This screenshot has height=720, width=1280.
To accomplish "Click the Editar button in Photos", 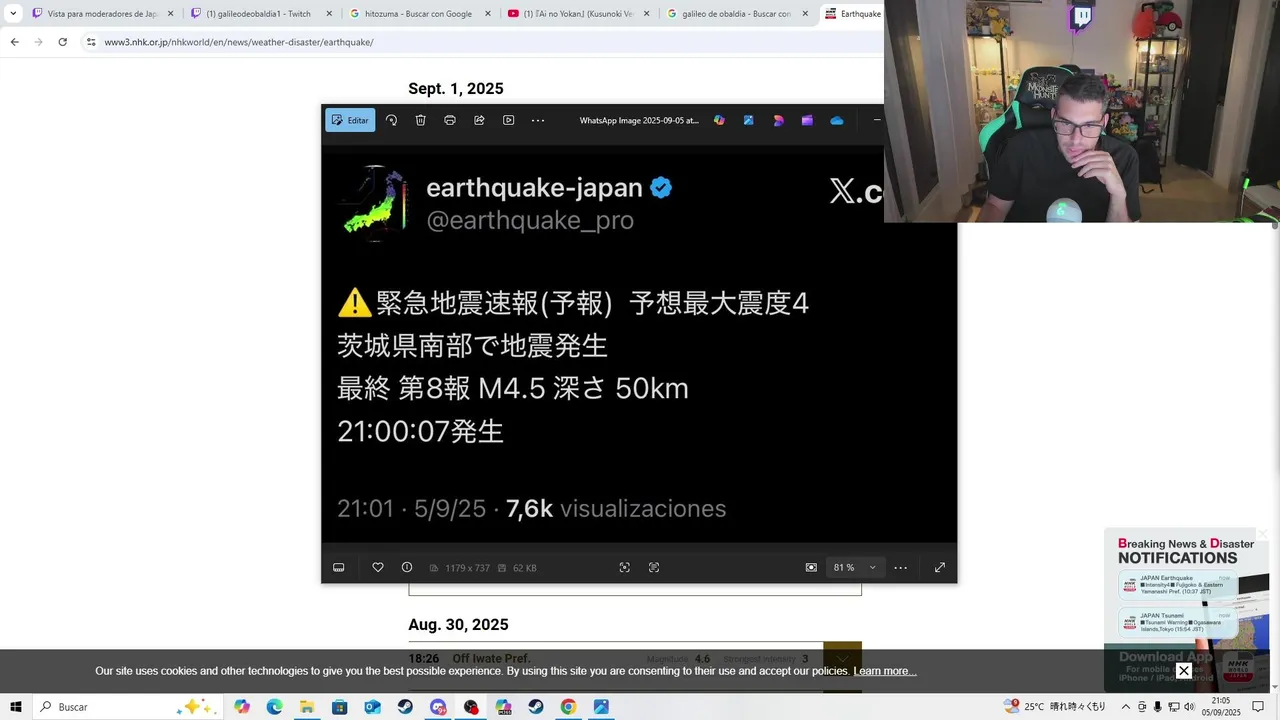I will click(x=350, y=120).
